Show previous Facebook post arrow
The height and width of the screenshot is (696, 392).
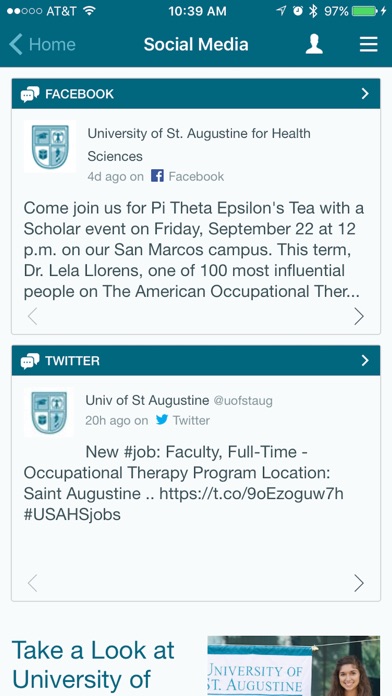click(32, 316)
